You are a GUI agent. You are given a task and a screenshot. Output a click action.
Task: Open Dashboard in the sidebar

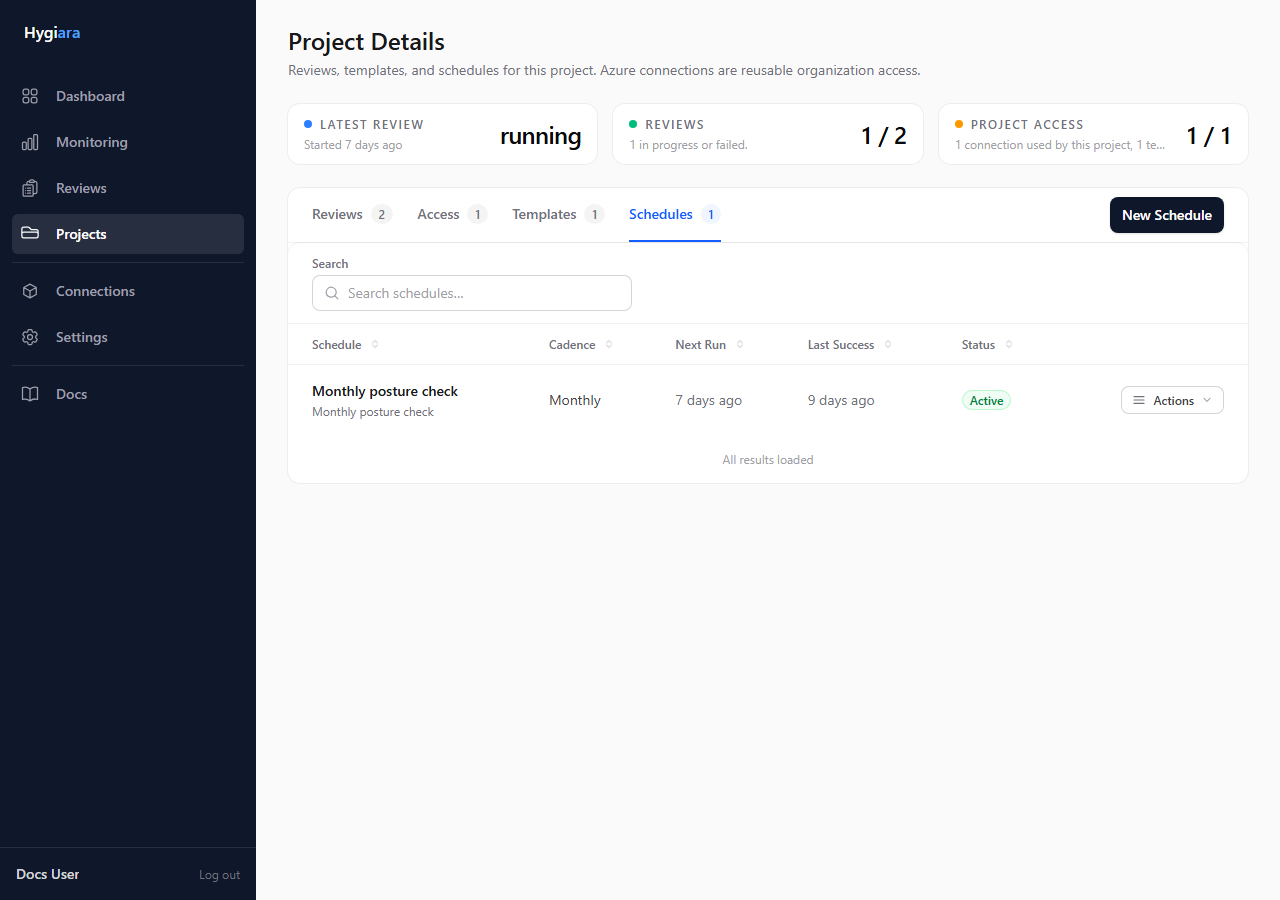128,96
